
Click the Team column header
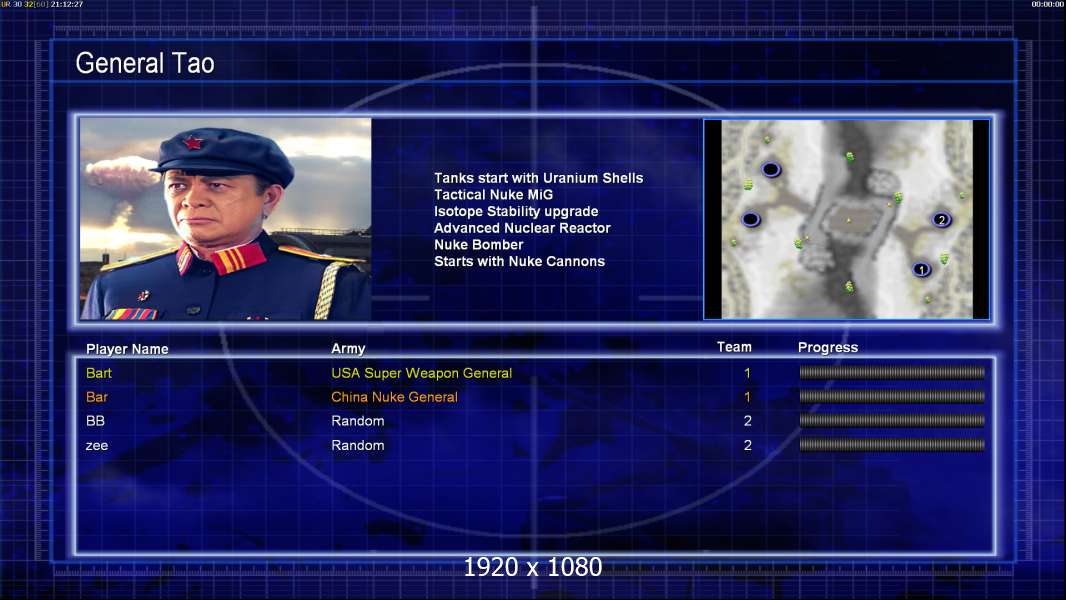[x=734, y=347]
